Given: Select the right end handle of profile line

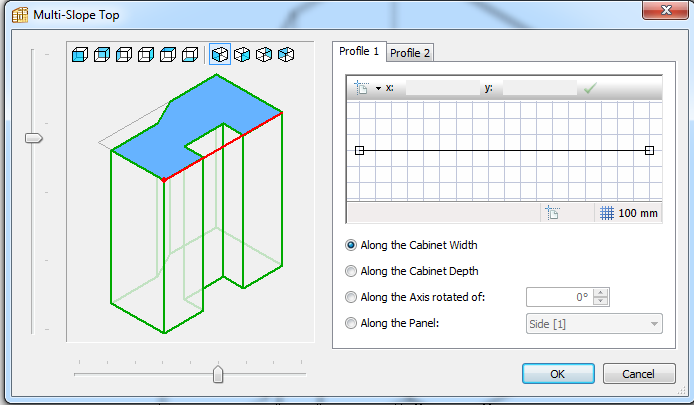Looking at the screenshot, I should tap(649, 151).
